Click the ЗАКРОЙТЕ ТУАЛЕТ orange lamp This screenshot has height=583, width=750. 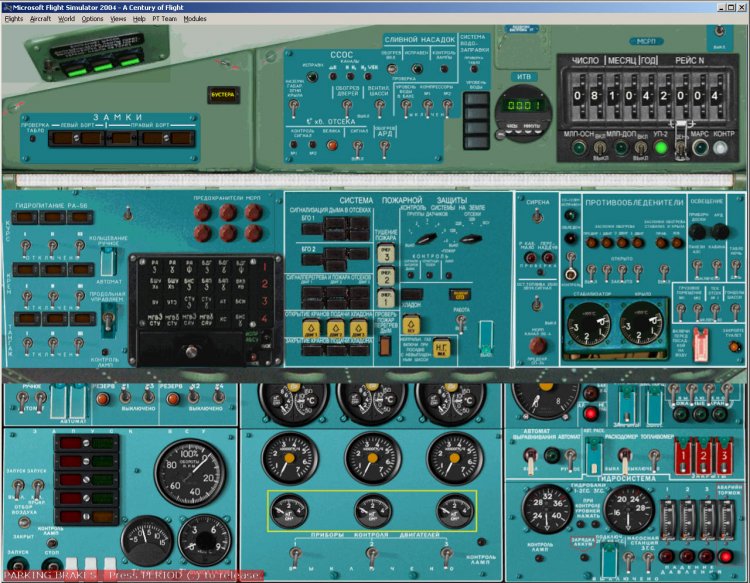point(734,347)
